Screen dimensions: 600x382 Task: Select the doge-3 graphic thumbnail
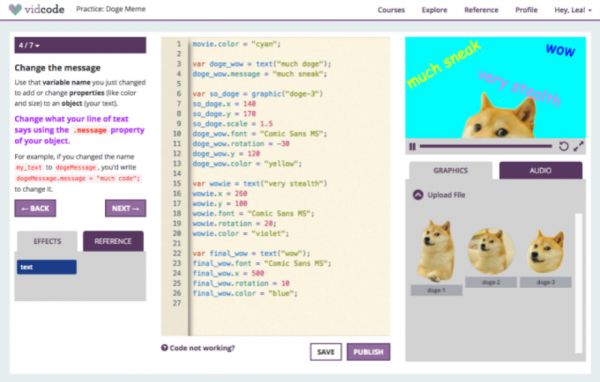pos(546,251)
